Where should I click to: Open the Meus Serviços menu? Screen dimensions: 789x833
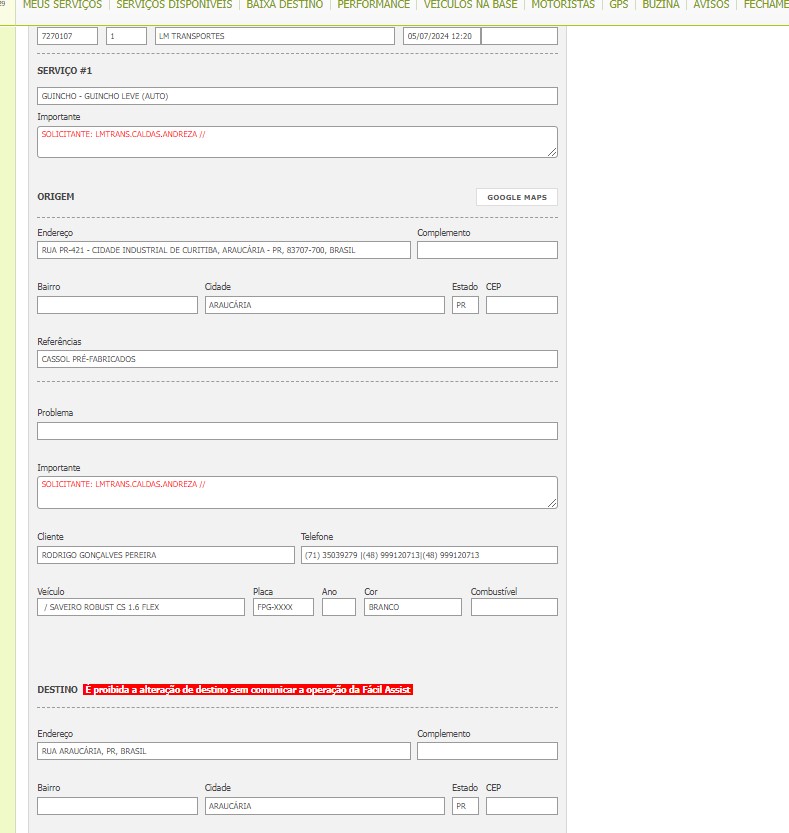pos(62,5)
